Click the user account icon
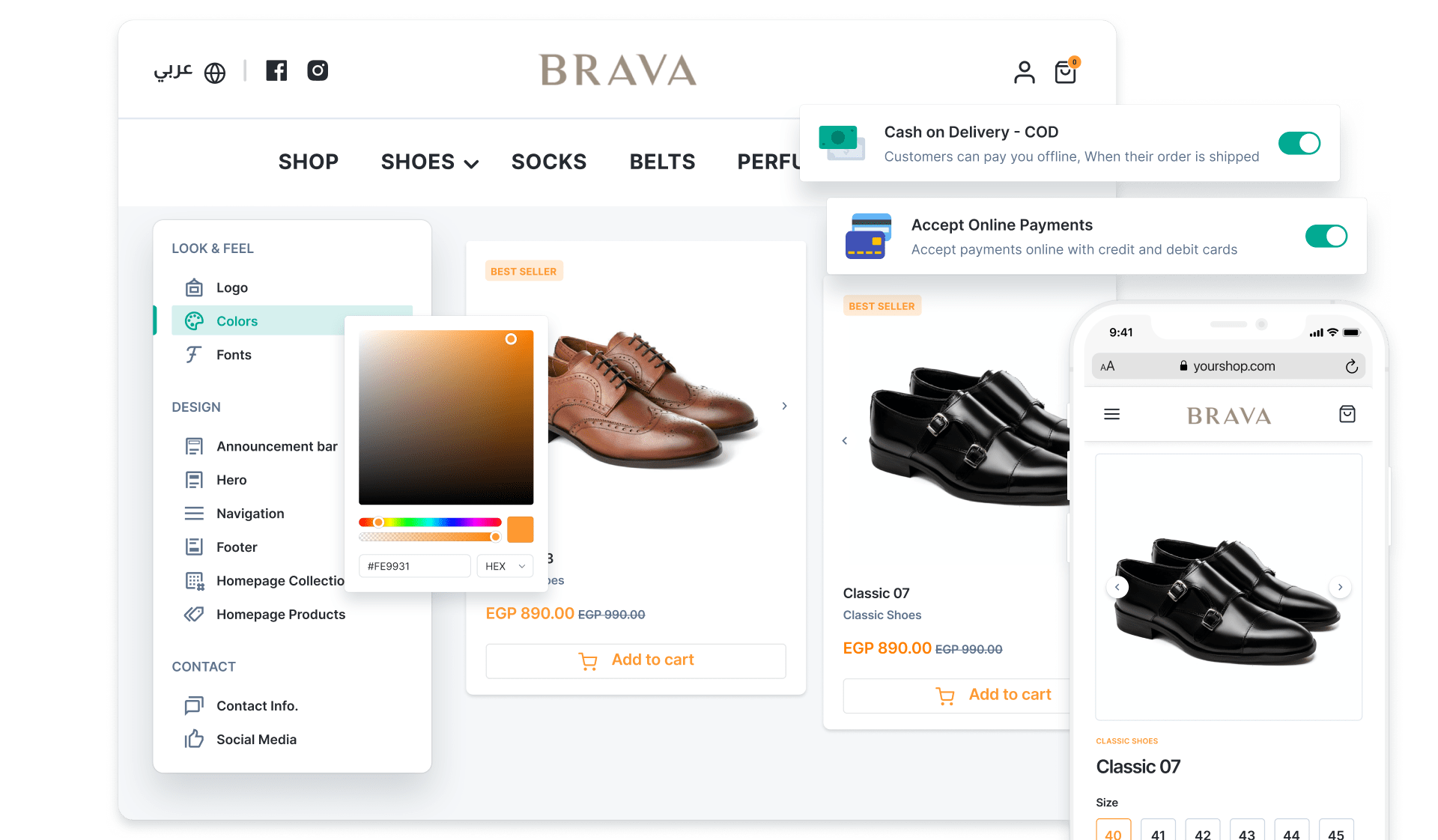The image size is (1438, 840). tap(1024, 73)
